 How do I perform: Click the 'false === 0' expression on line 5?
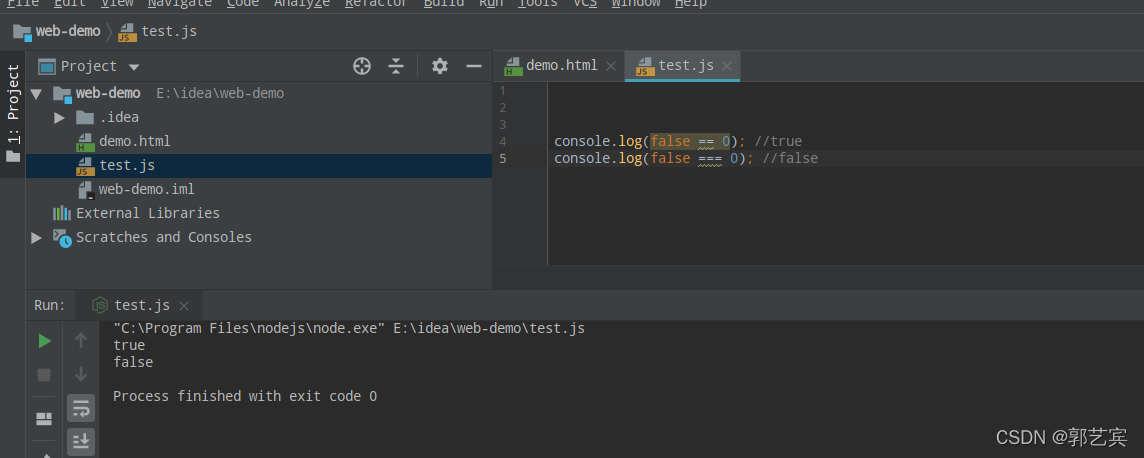695,158
